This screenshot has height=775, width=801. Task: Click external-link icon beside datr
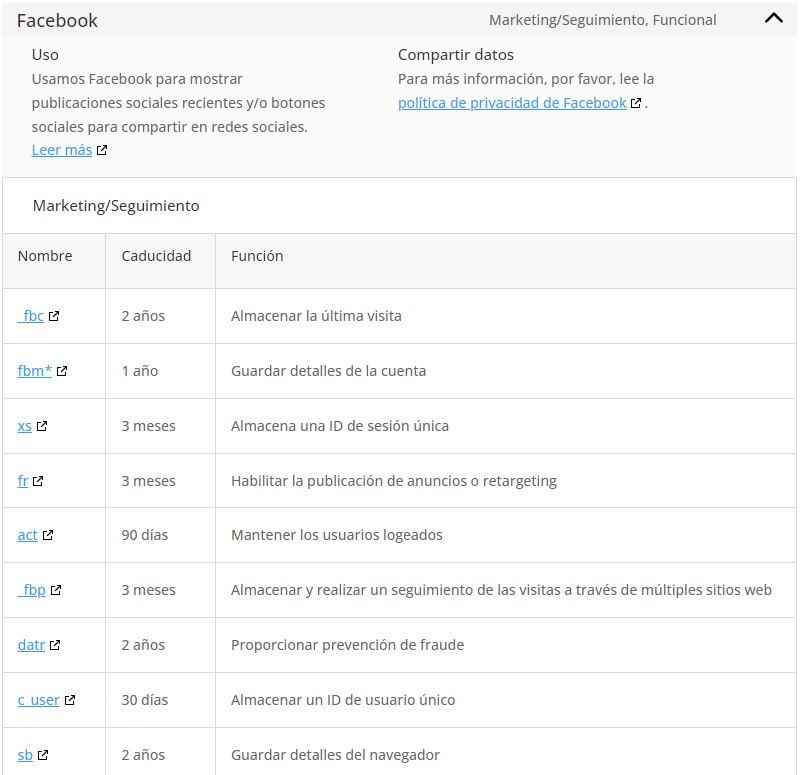[x=55, y=645]
